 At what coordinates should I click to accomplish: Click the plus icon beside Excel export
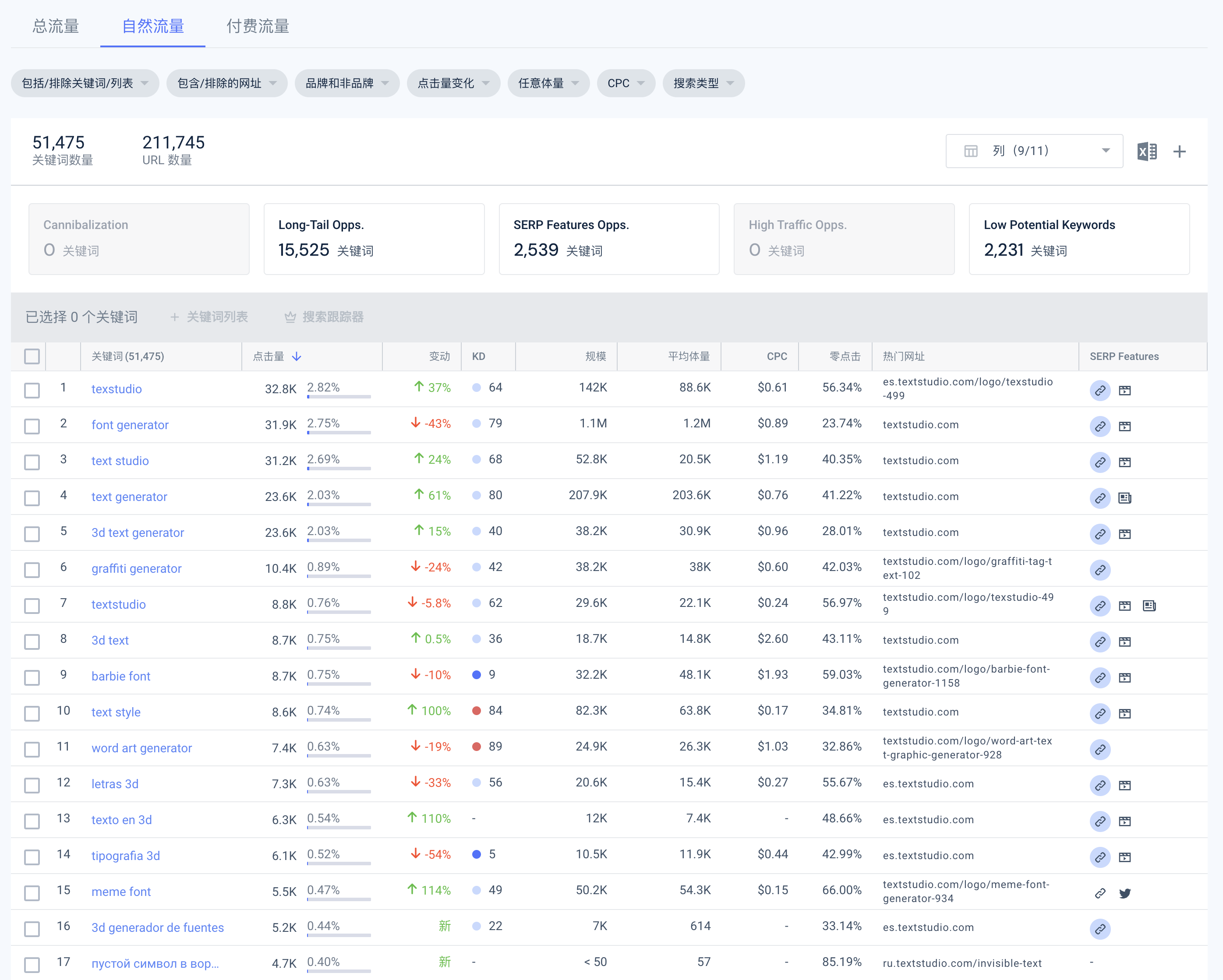(x=1179, y=152)
